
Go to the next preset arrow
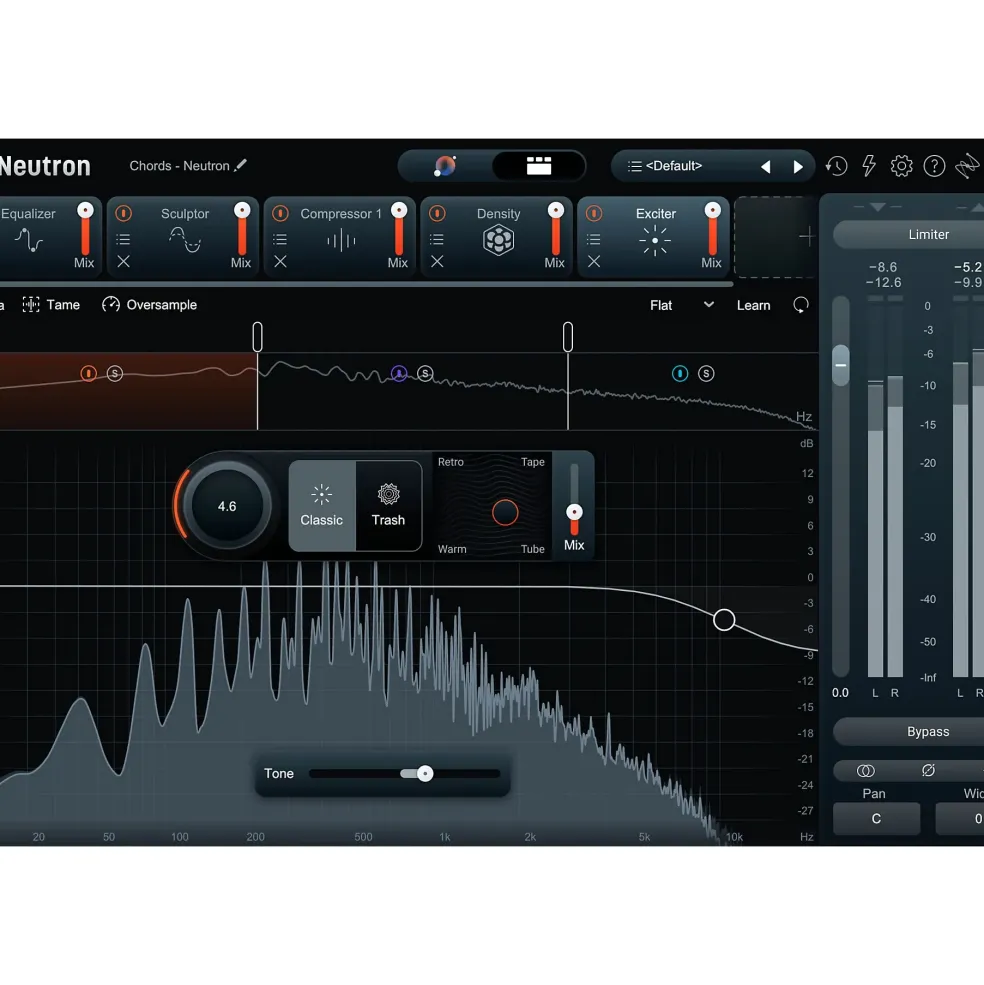tap(798, 166)
